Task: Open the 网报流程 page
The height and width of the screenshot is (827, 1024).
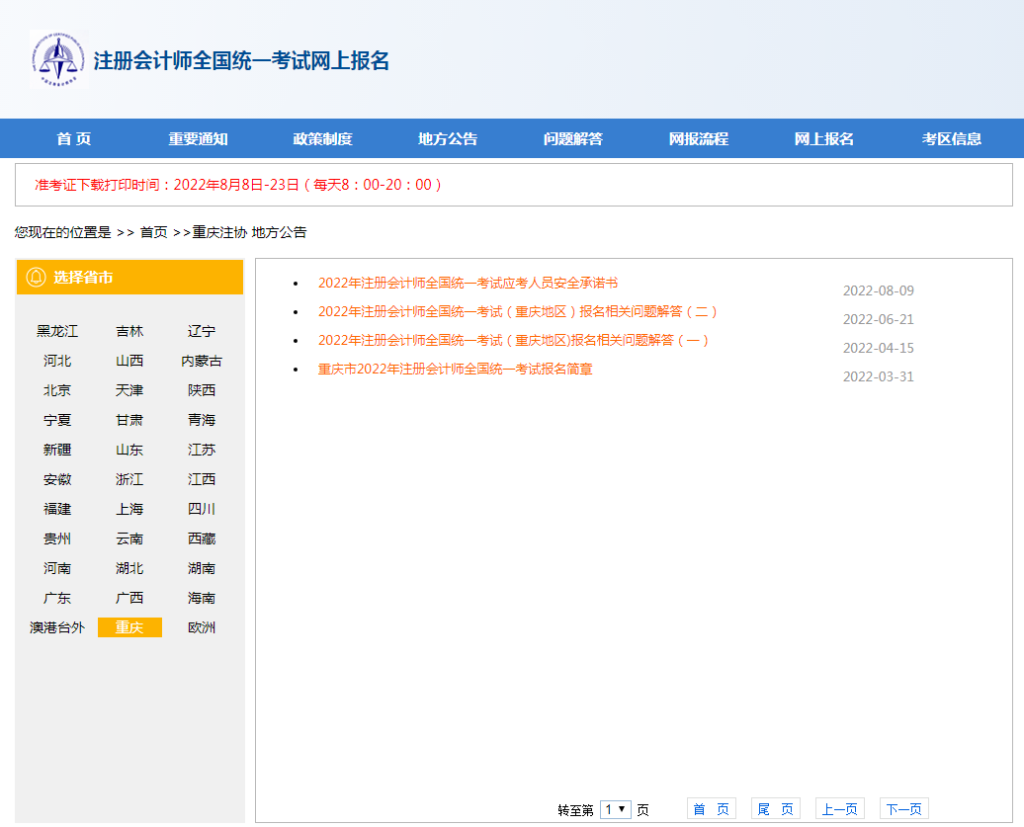Action: pyautogui.click(x=700, y=139)
